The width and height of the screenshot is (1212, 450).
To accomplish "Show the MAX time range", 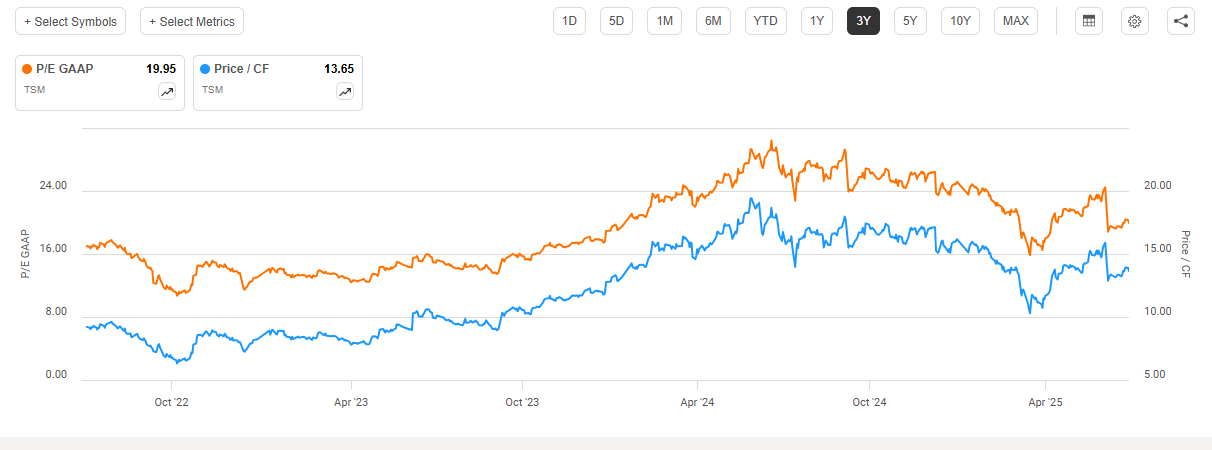I will (x=1015, y=21).
